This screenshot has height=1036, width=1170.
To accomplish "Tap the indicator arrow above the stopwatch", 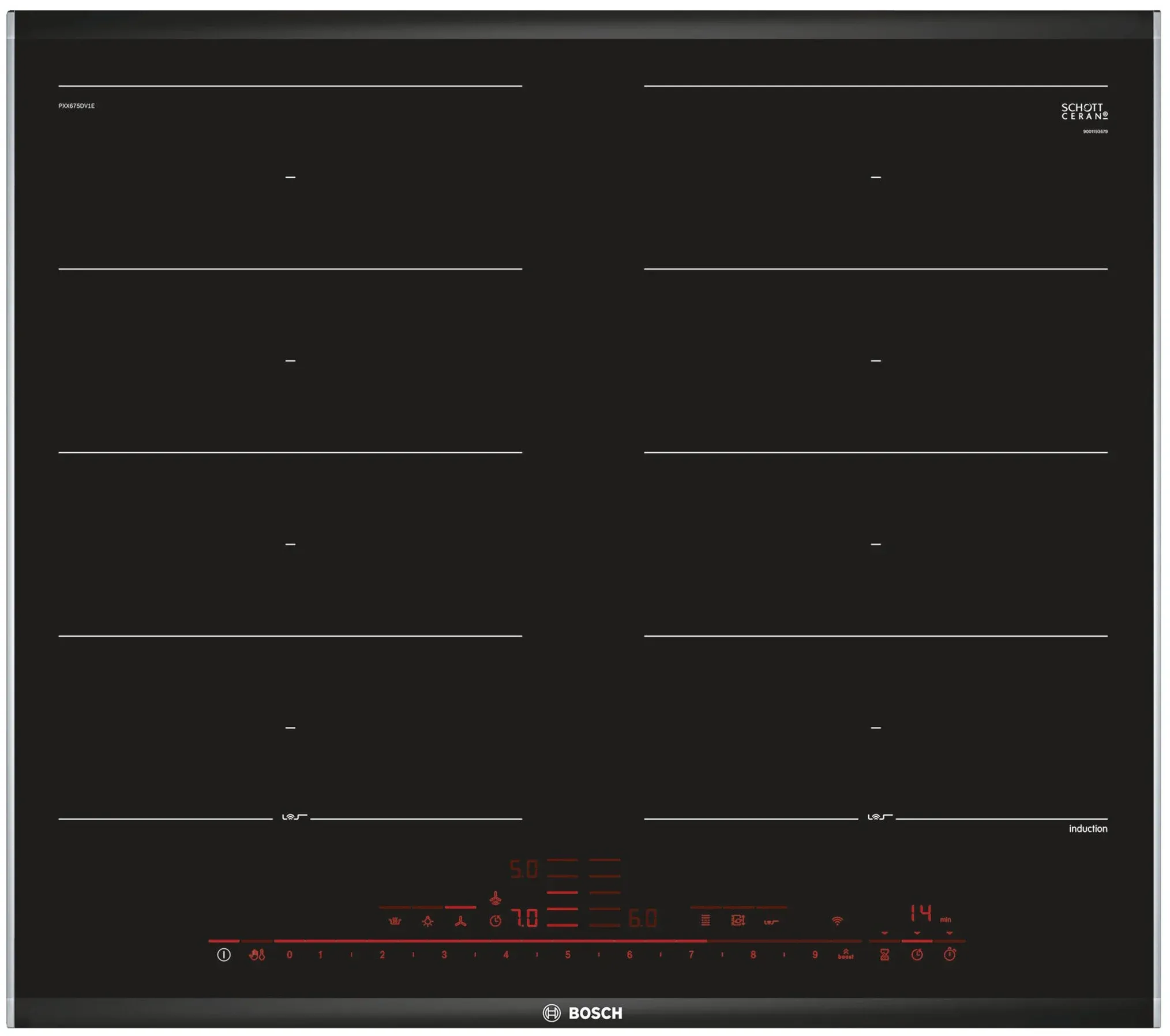I will (950, 933).
